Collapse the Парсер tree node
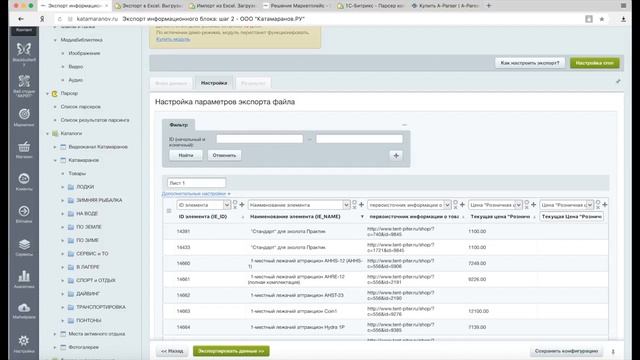Screen dimensions: 640x360 (47, 93)
